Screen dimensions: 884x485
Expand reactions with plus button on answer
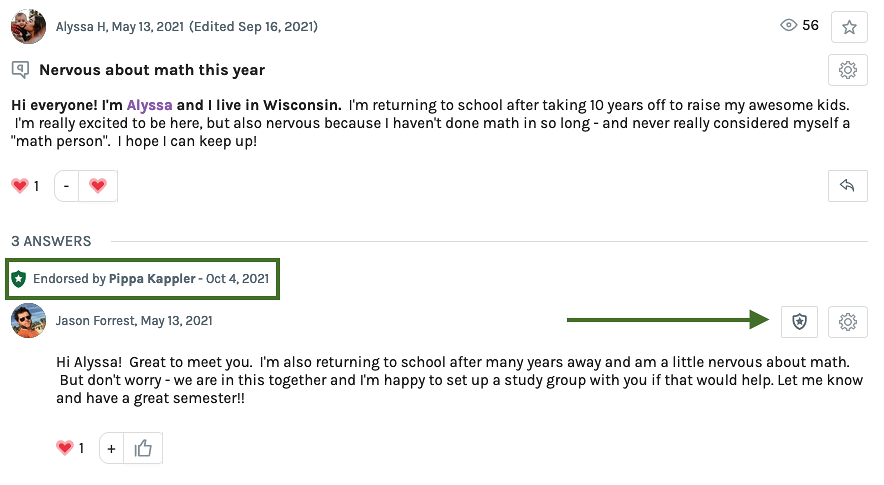point(111,448)
